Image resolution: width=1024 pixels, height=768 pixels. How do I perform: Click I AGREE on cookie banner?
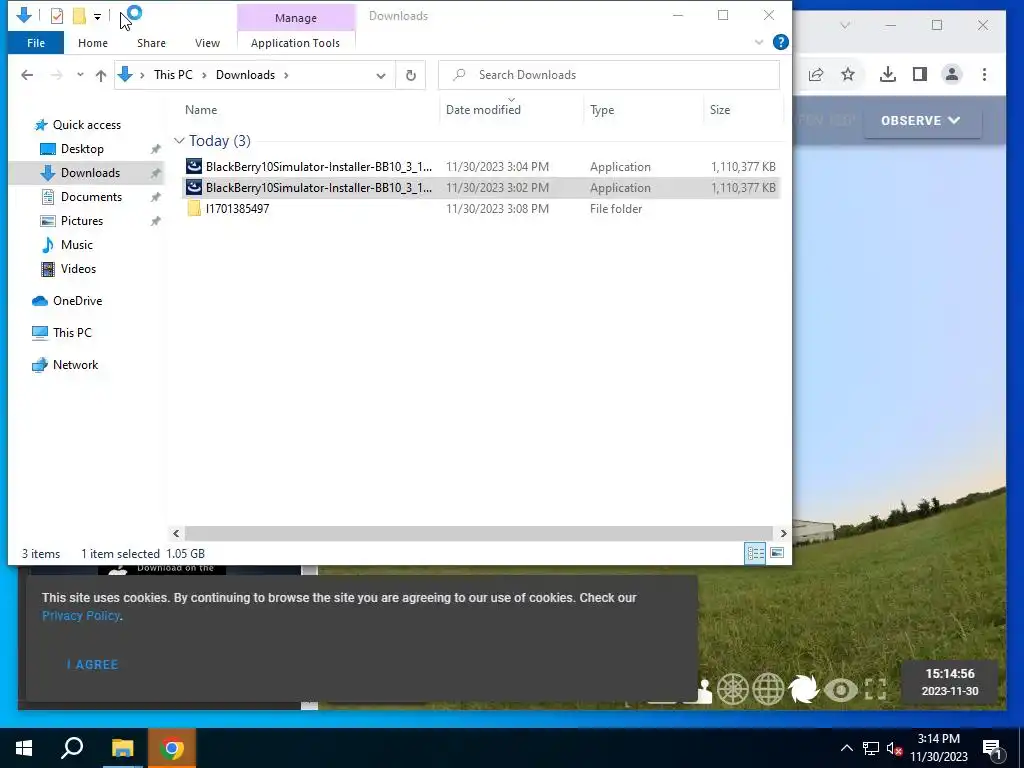[92, 664]
